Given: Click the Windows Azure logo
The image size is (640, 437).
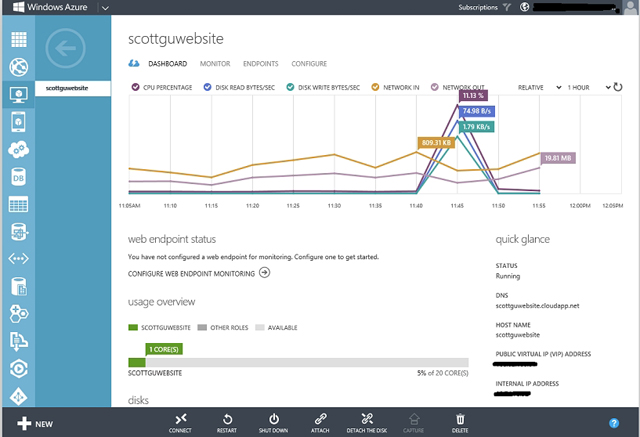Looking at the screenshot, I should pyautogui.click(x=49, y=7).
